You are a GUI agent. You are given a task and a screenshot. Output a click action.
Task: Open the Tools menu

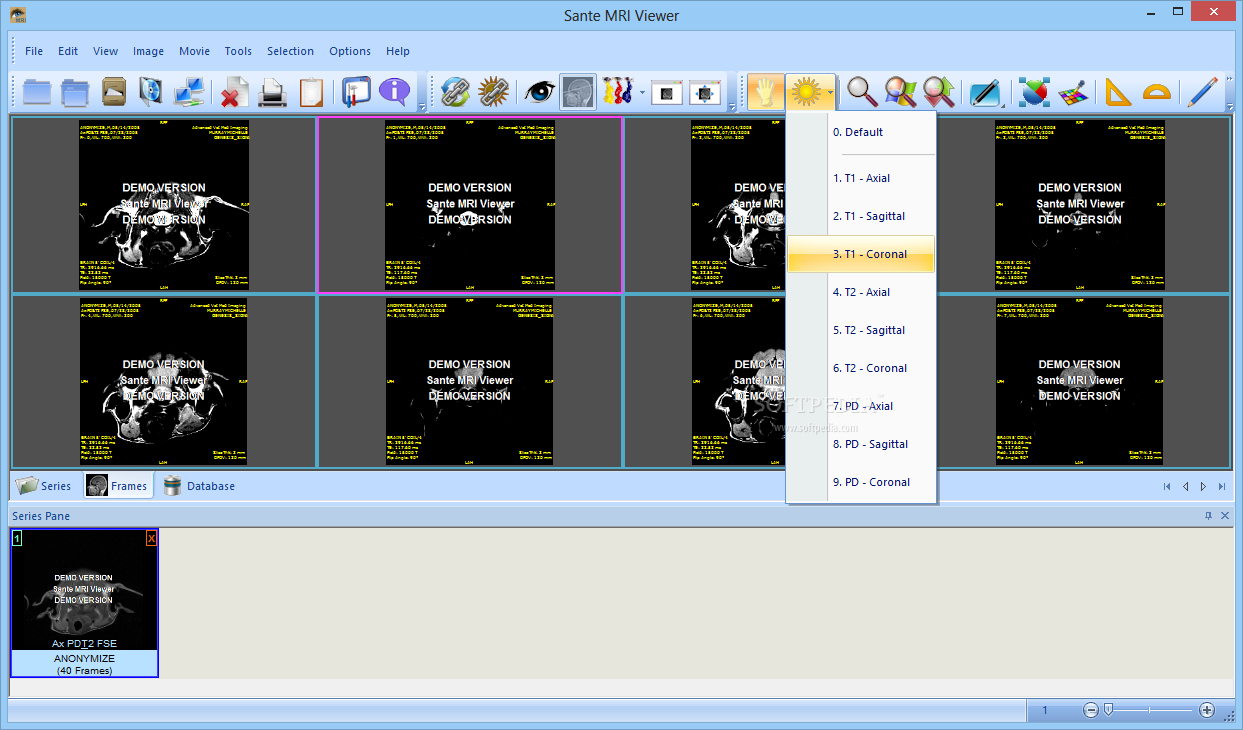238,51
